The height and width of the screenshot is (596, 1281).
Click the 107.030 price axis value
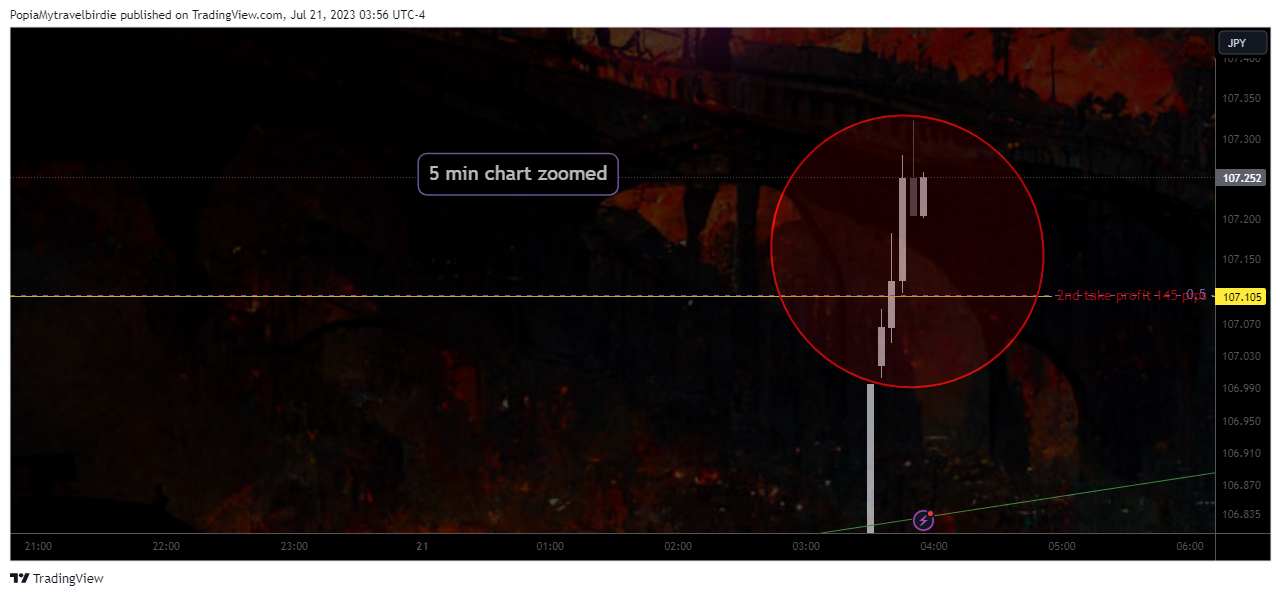tap(1241, 356)
